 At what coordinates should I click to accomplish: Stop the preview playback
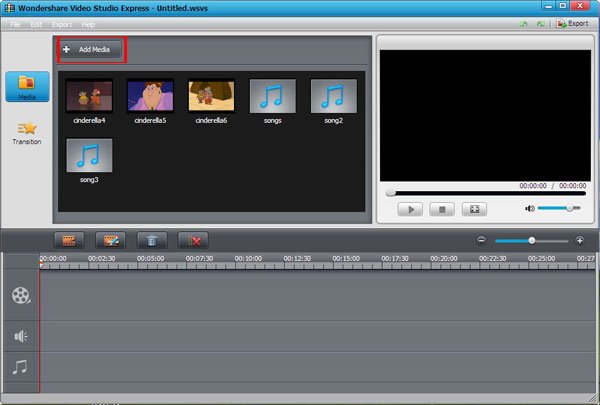click(x=442, y=209)
